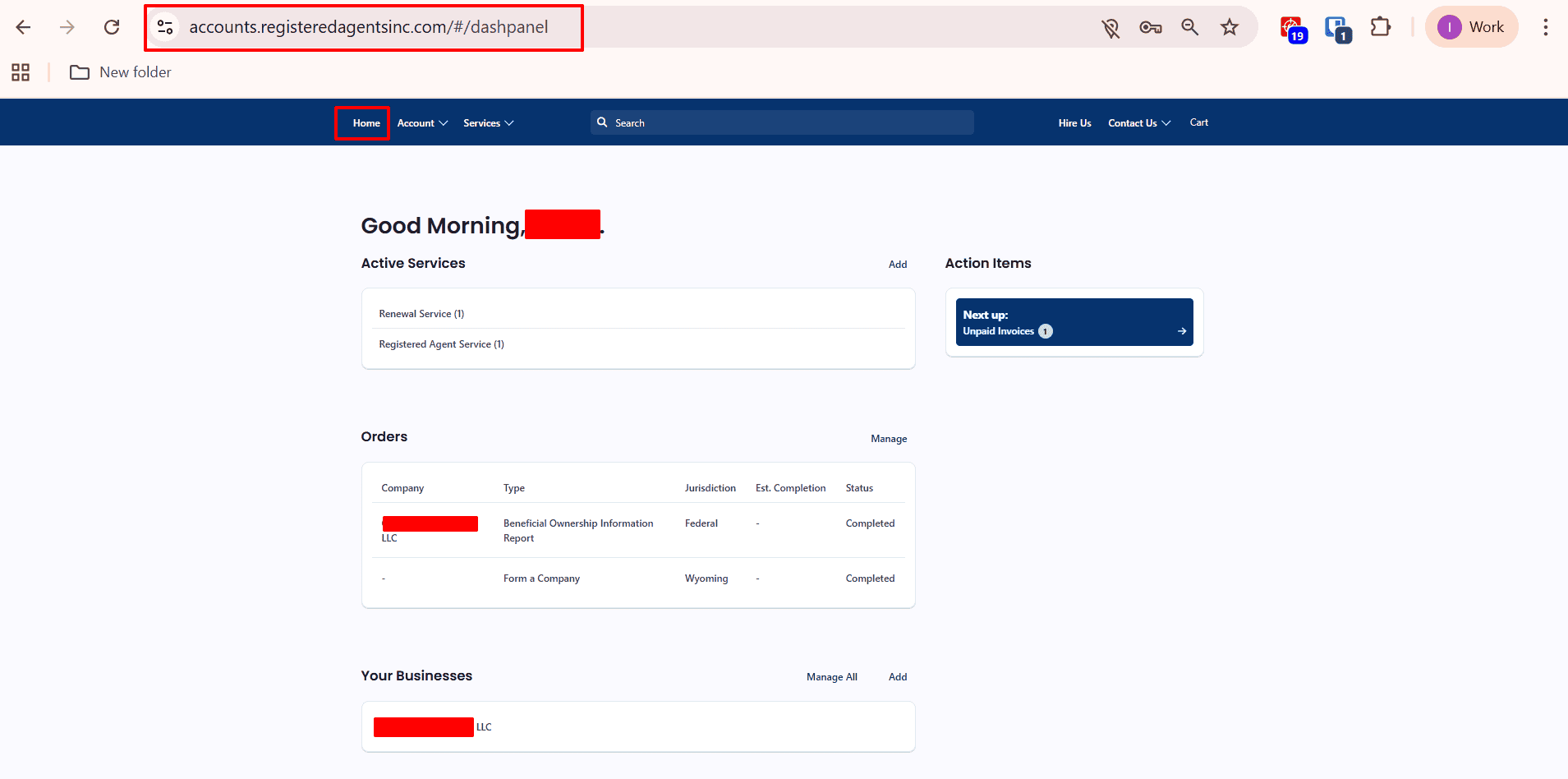Screen dimensions: 1568x779
Task: Open the browser extensions puzzle menu
Action: click(1381, 26)
